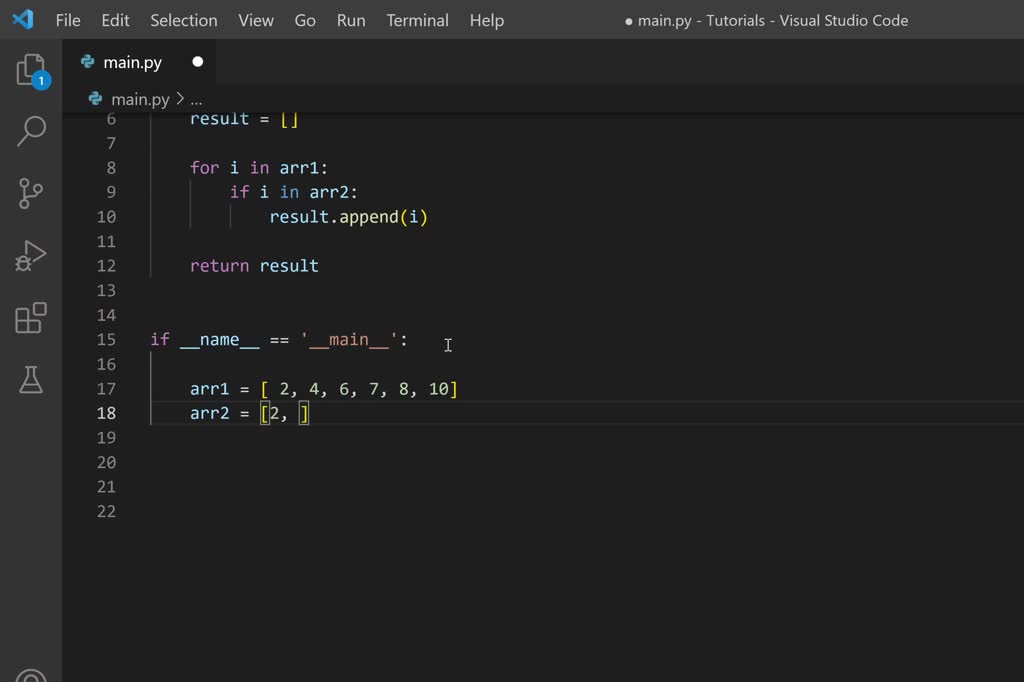The image size is (1024, 682).
Task: Click main.py in the breadcrumb bar
Action: (139, 99)
